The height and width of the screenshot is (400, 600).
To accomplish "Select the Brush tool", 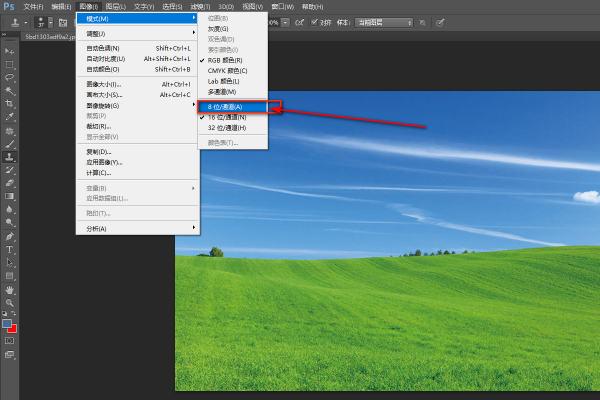I will [x=9, y=144].
